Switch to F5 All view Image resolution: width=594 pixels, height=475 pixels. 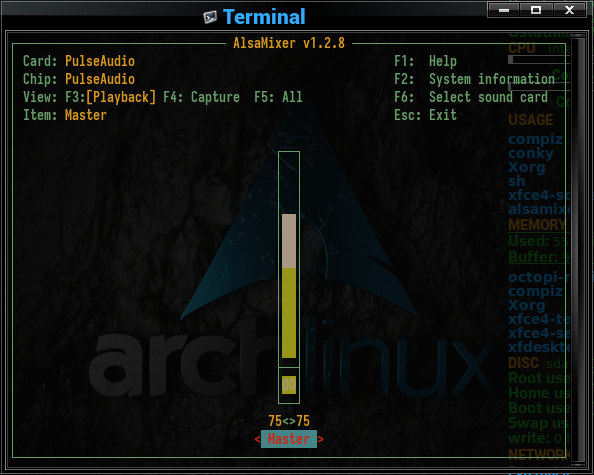[x=278, y=97]
